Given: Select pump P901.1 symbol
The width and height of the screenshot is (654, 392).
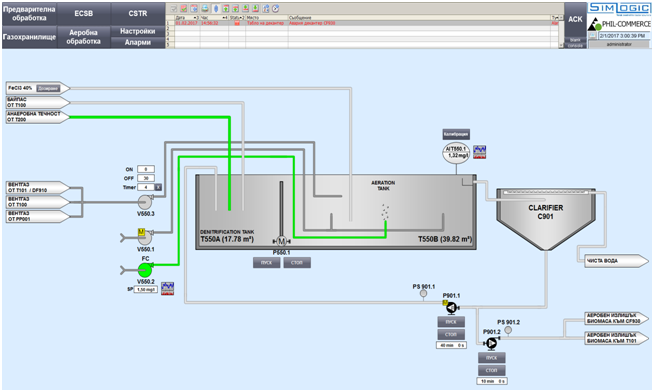Looking at the screenshot, I should click(451, 308).
